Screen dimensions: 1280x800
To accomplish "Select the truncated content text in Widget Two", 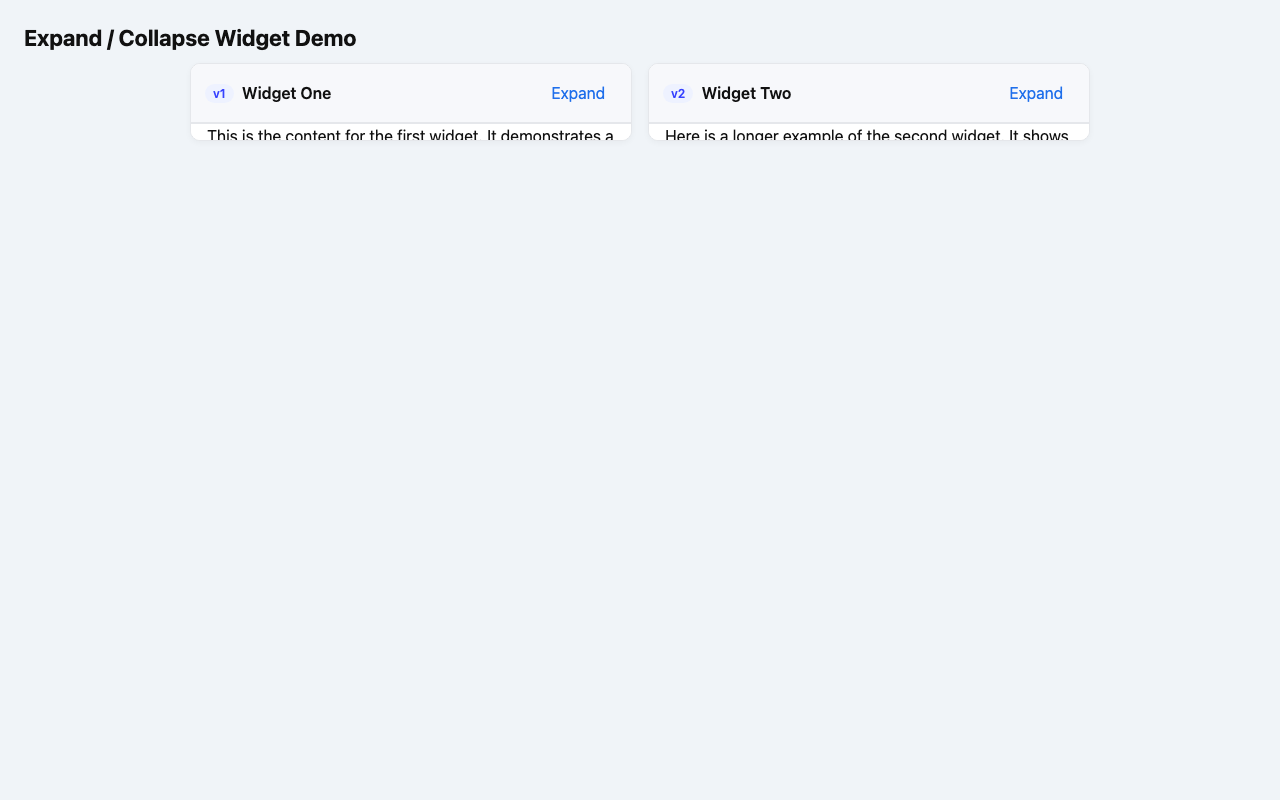I will click(x=868, y=134).
